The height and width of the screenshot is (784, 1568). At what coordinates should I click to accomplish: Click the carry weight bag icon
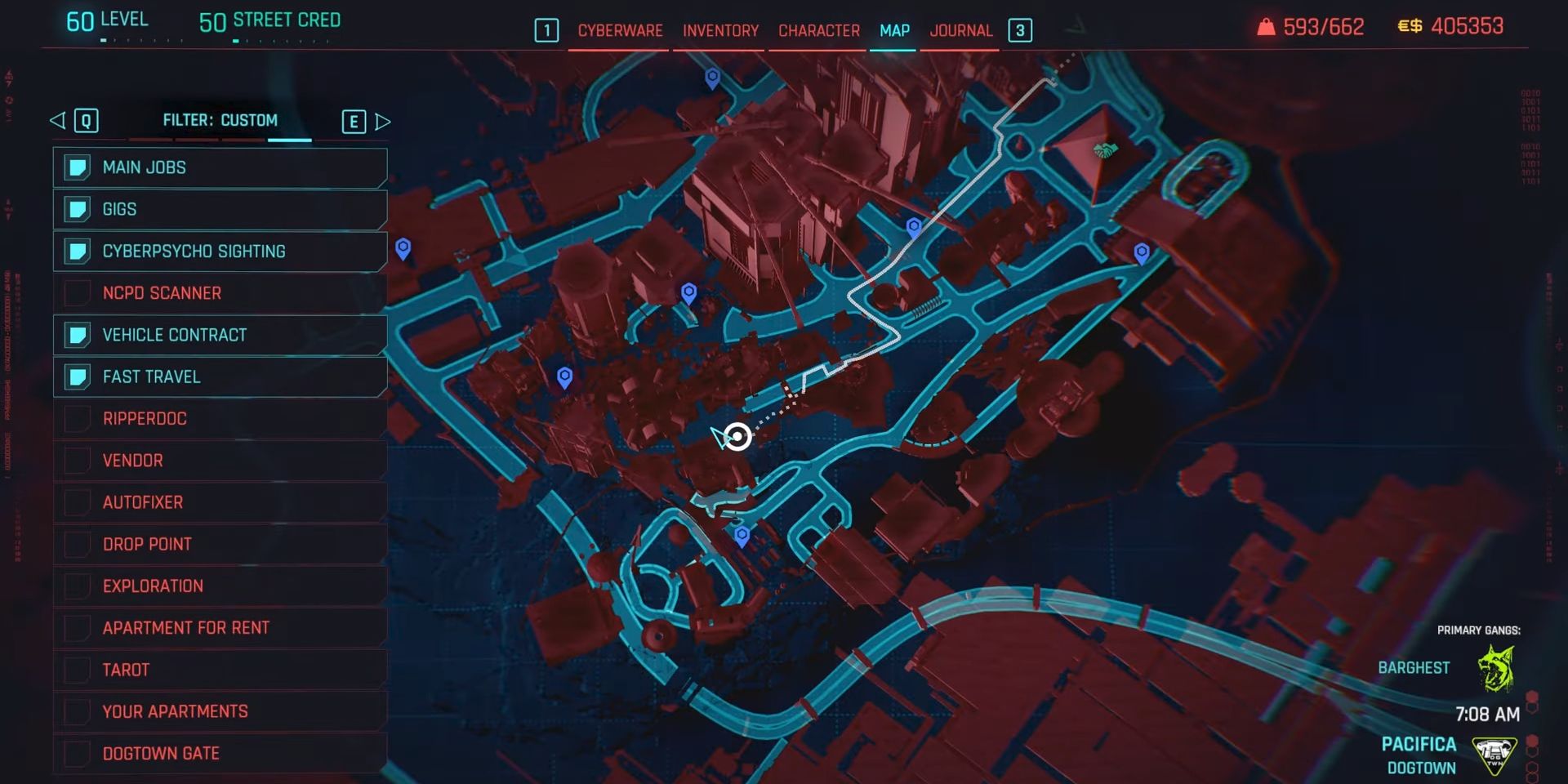tap(1265, 27)
